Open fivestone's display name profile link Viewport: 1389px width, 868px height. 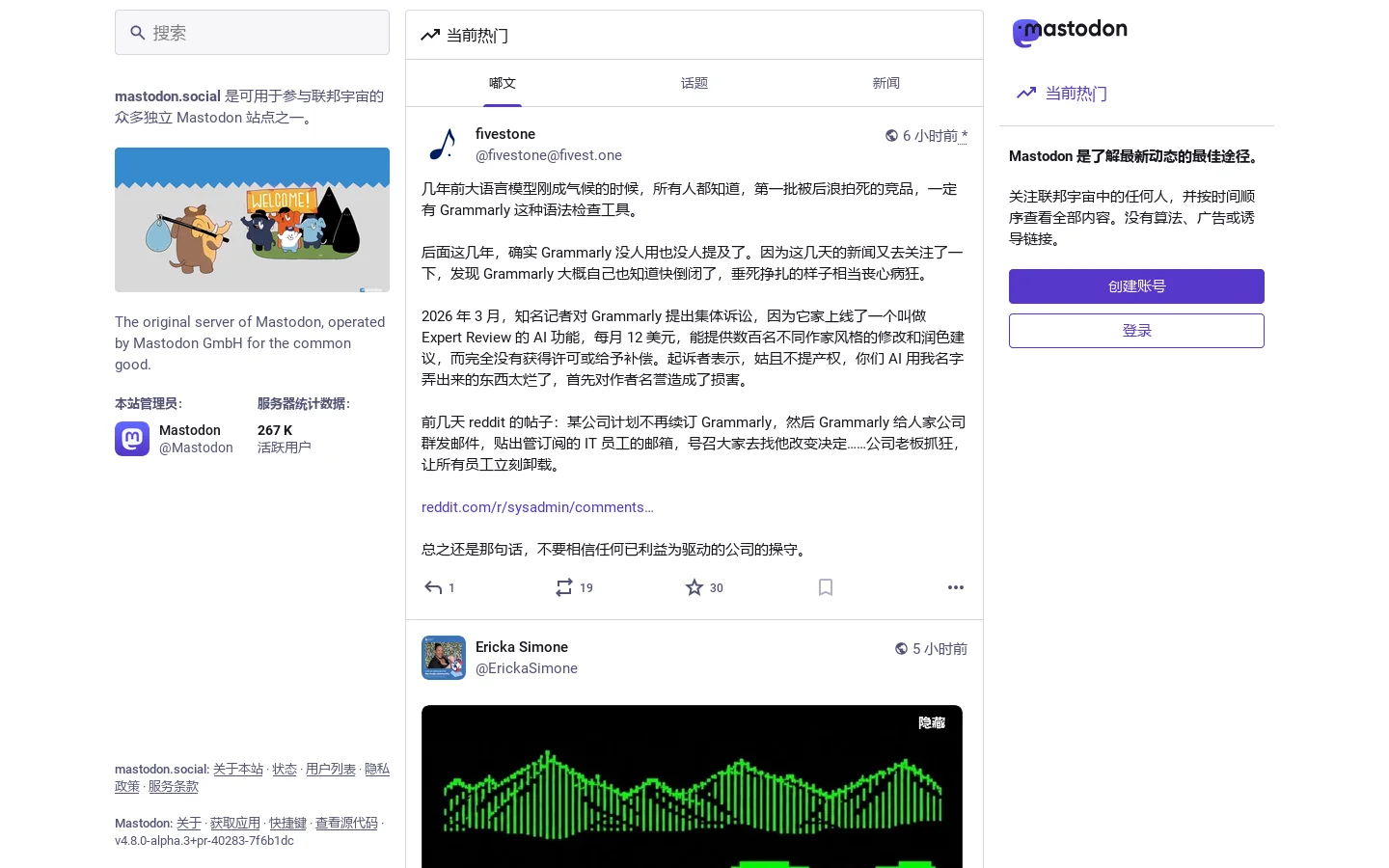coord(505,134)
